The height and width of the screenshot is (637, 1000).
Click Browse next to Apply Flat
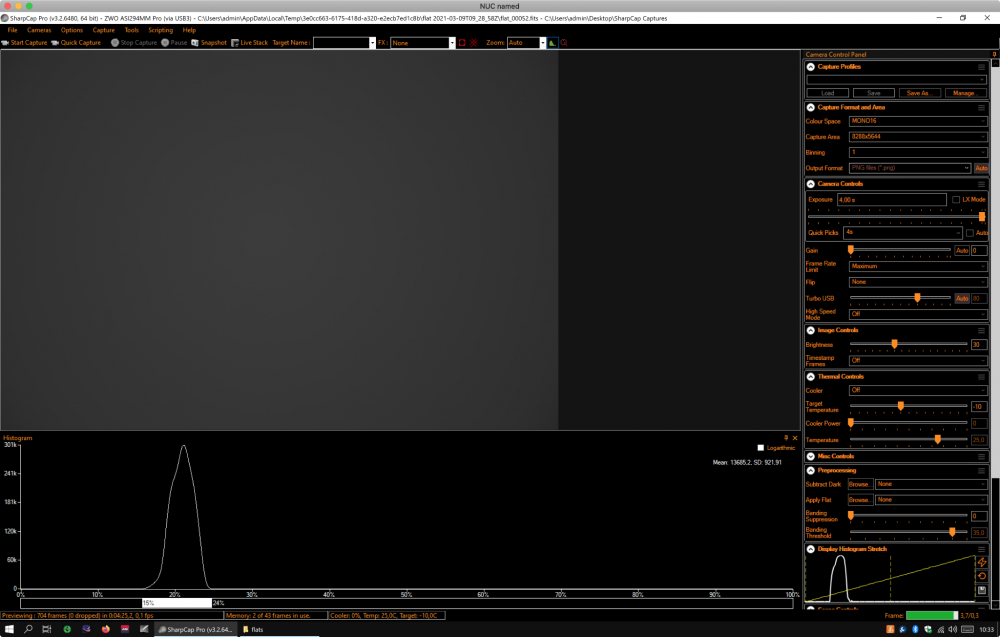pyautogui.click(x=859, y=500)
